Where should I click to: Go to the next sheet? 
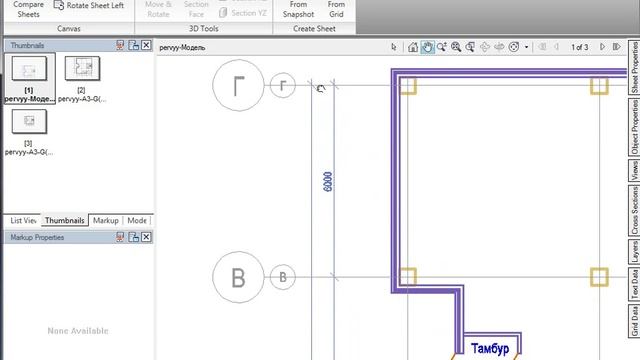(602, 47)
